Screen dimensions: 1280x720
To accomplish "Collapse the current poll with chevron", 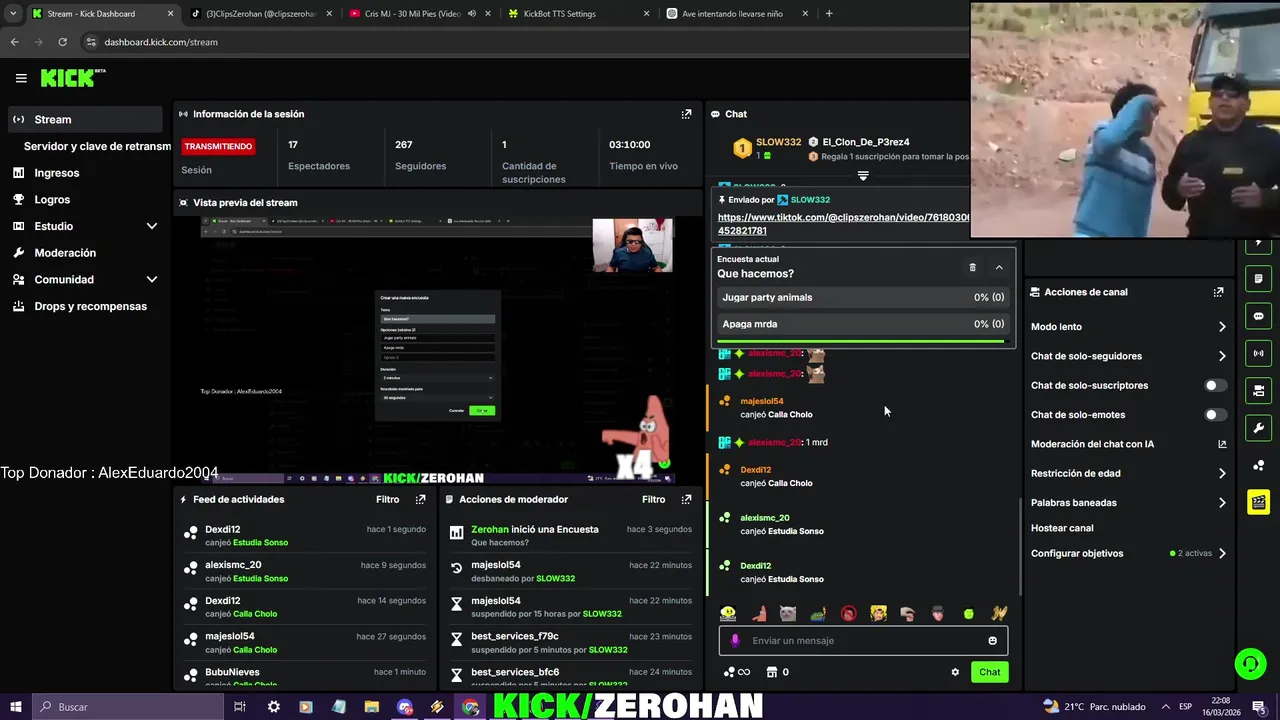I will point(999,267).
